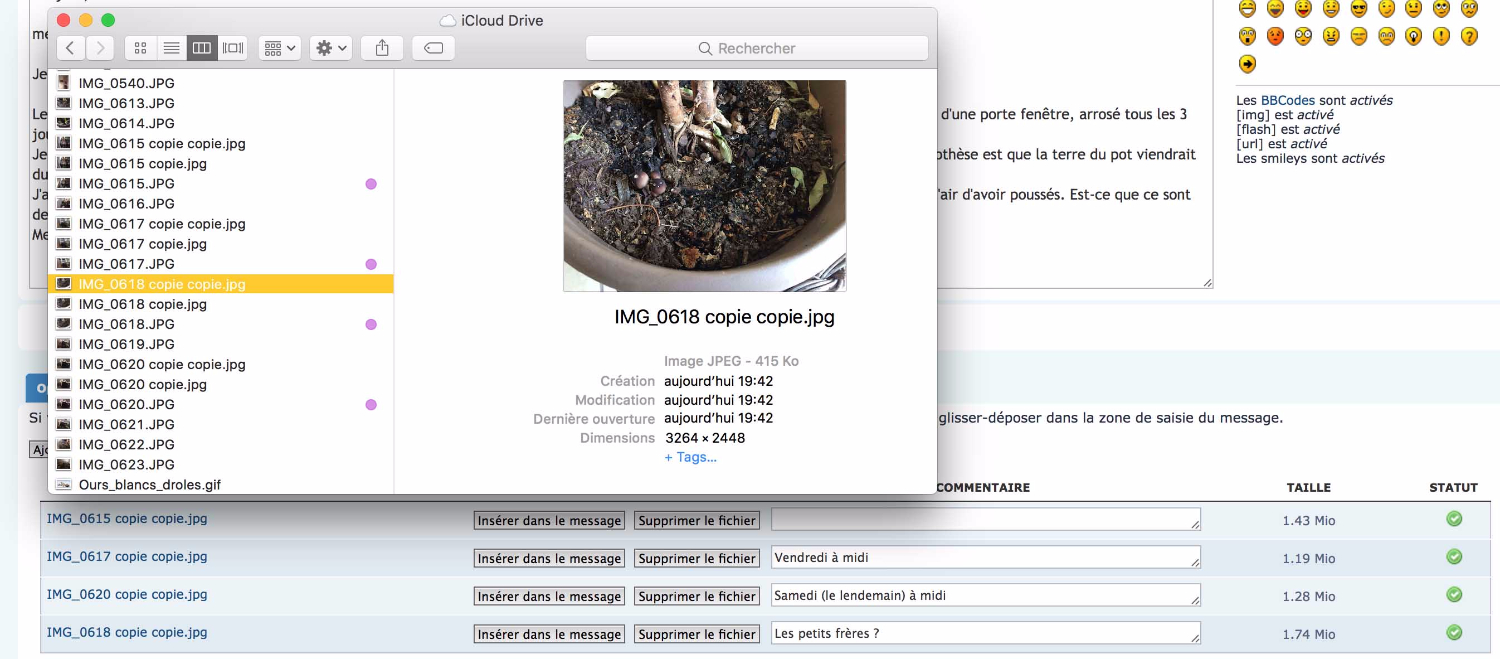Select Finder column view
The image size is (1500, 659).
[x=202, y=48]
